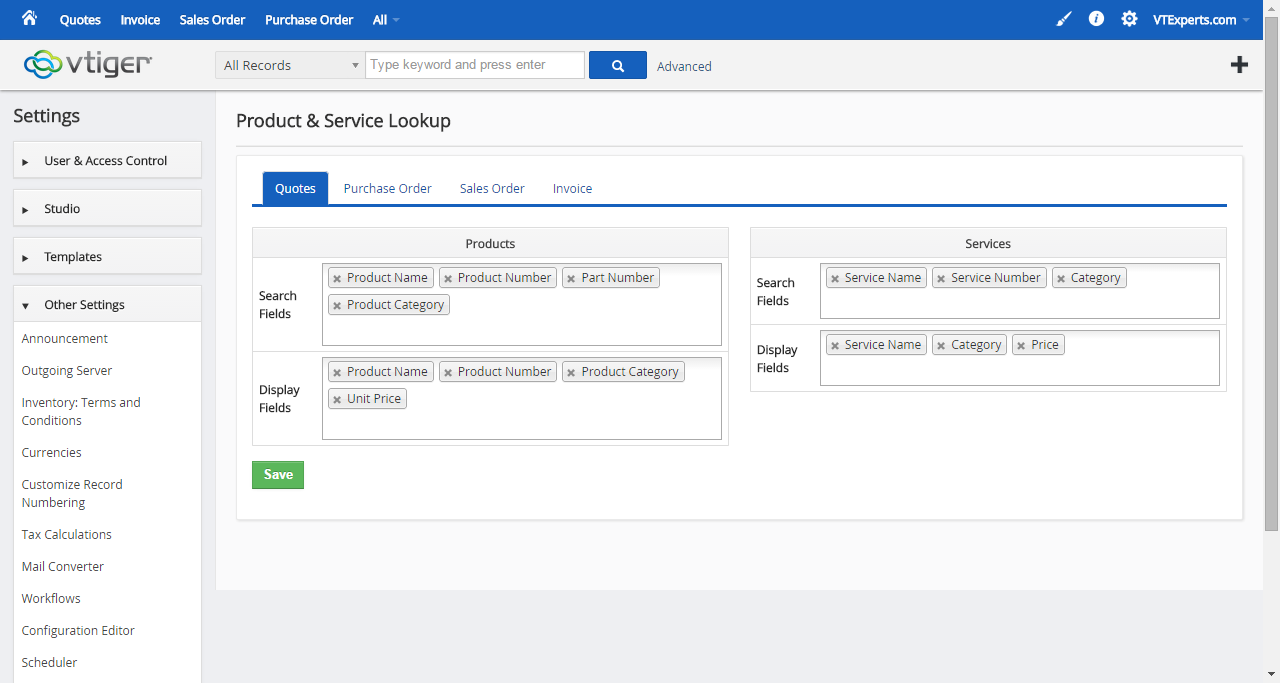The width and height of the screenshot is (1280, 683).
Task: Open Configuration Editor
Action: coord(78,631)
